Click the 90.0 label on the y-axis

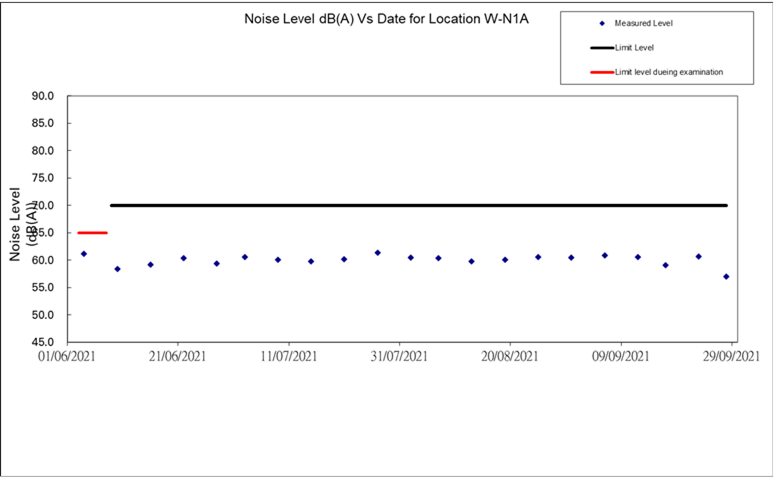(43, 96)
